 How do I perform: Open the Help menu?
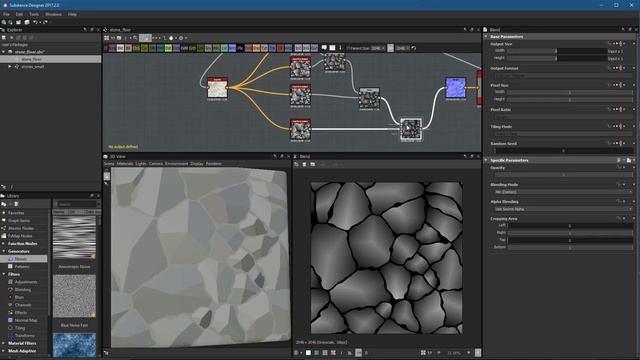pyautogui.click(x=72, y=14)
